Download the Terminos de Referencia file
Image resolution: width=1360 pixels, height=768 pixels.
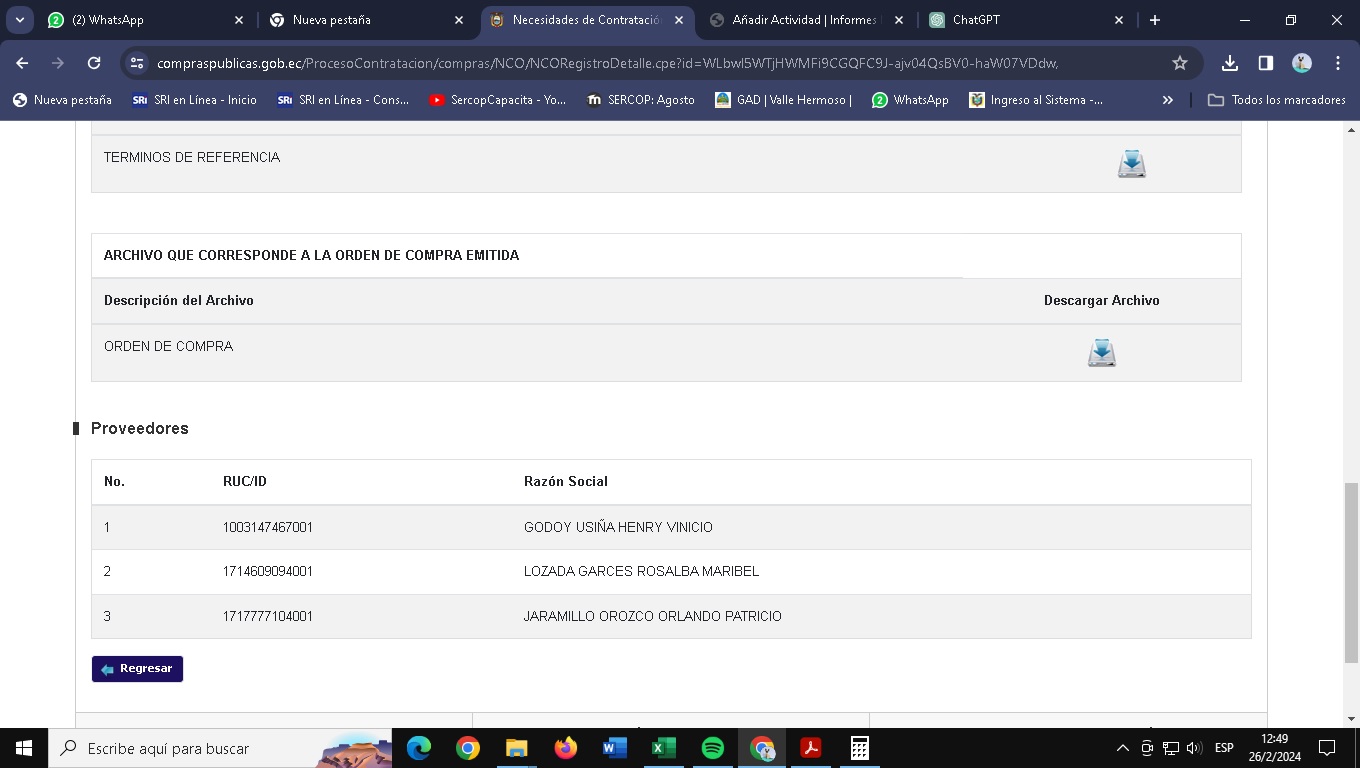[x=1131, y=164]
